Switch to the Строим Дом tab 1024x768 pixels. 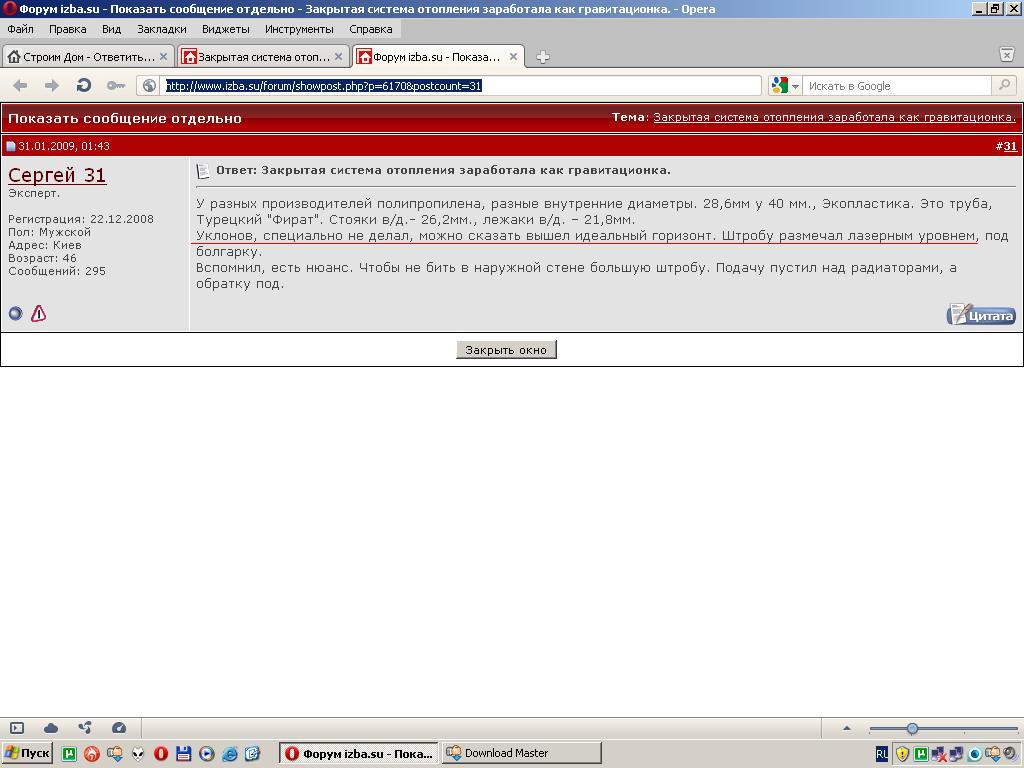point(88,57)
